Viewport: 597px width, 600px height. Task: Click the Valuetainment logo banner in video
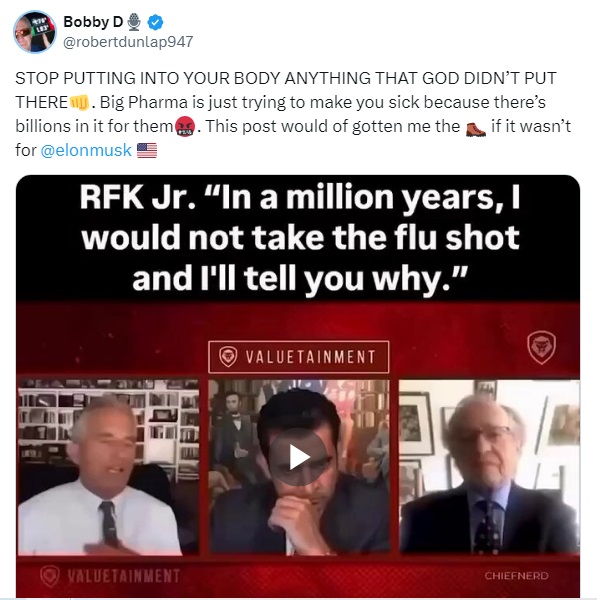[x=299, y=357]
